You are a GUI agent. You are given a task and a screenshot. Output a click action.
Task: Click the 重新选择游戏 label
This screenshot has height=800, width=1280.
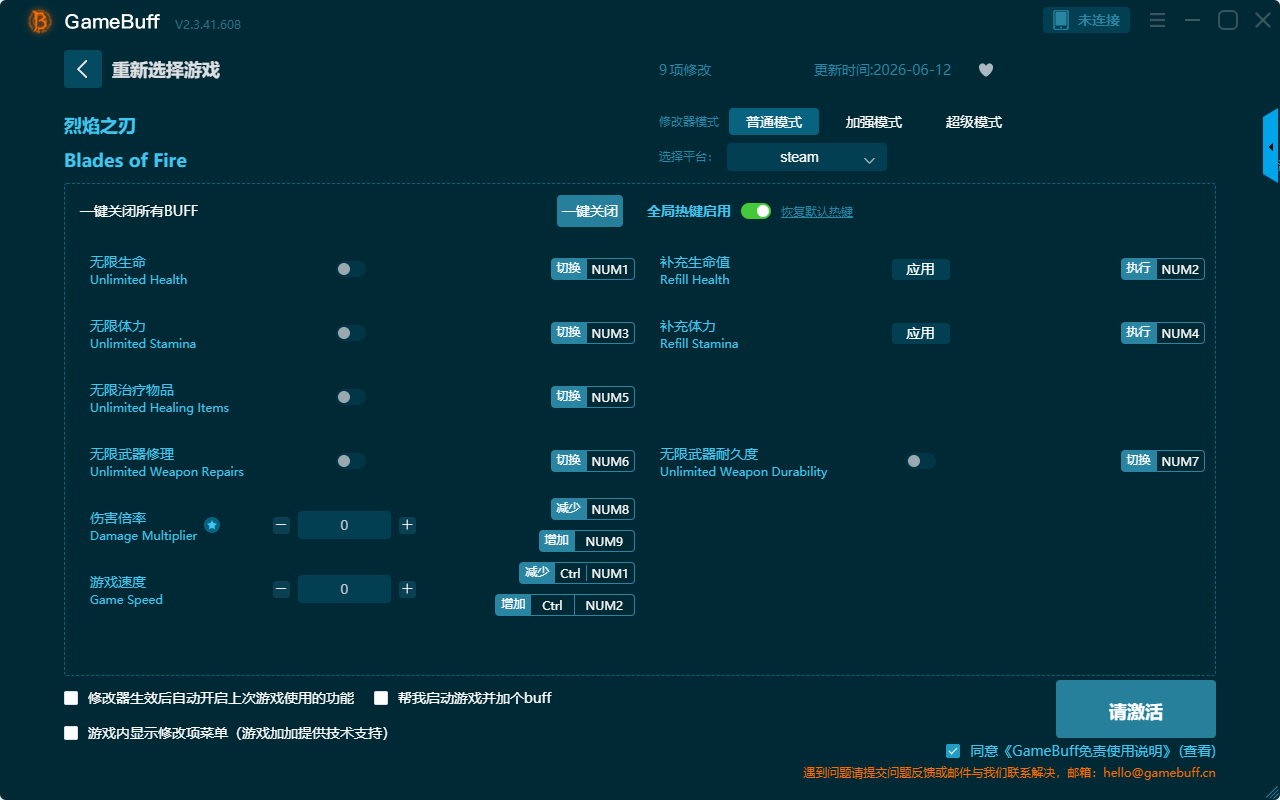click(166, 70)
